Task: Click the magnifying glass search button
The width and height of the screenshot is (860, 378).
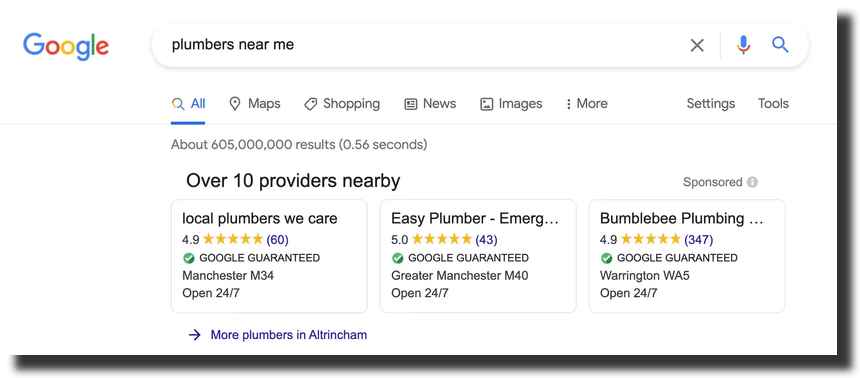Action: (x=780, y=44)
